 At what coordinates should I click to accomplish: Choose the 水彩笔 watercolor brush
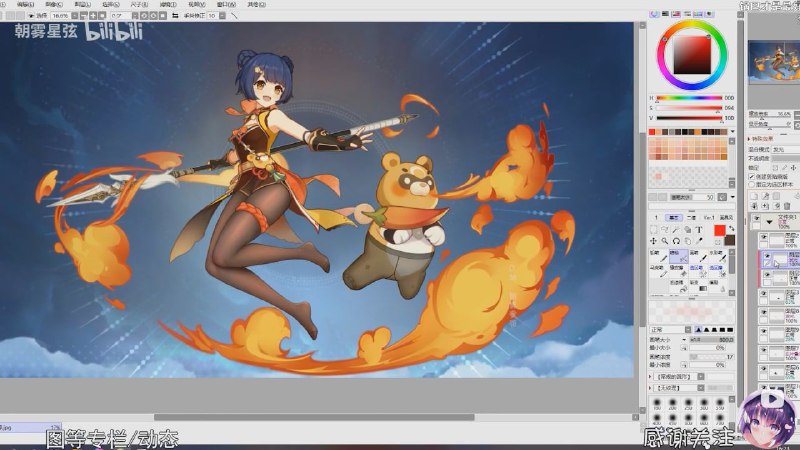(718, 256)
